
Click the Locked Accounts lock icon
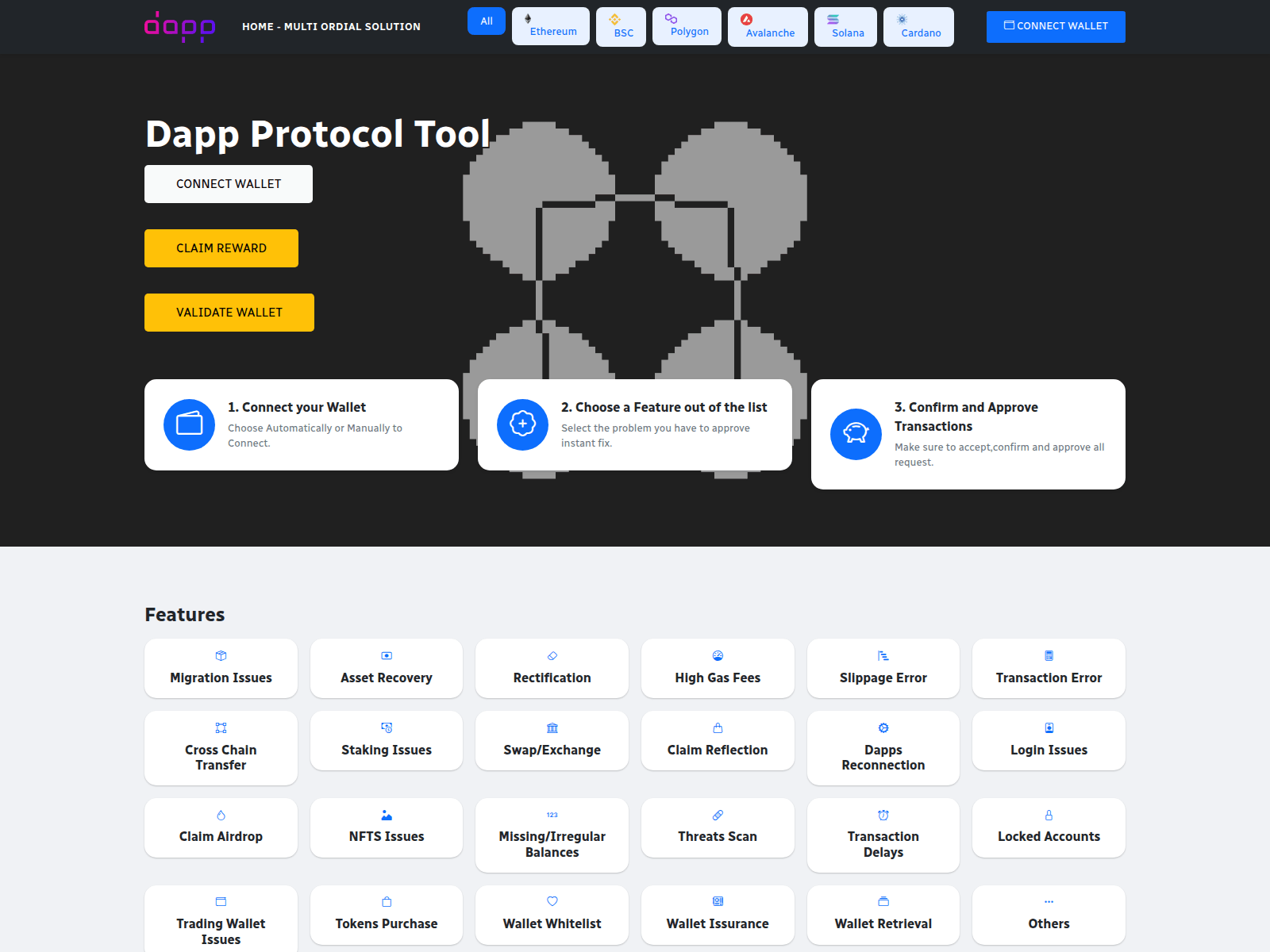click(1049, 816)
